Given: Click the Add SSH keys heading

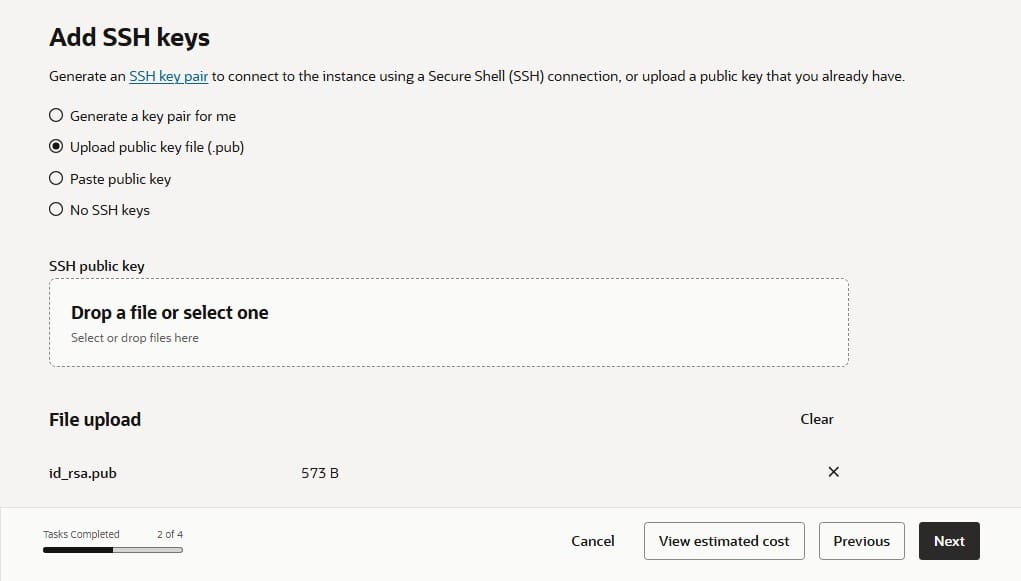Looking at the screenshot, I should 129,38.
